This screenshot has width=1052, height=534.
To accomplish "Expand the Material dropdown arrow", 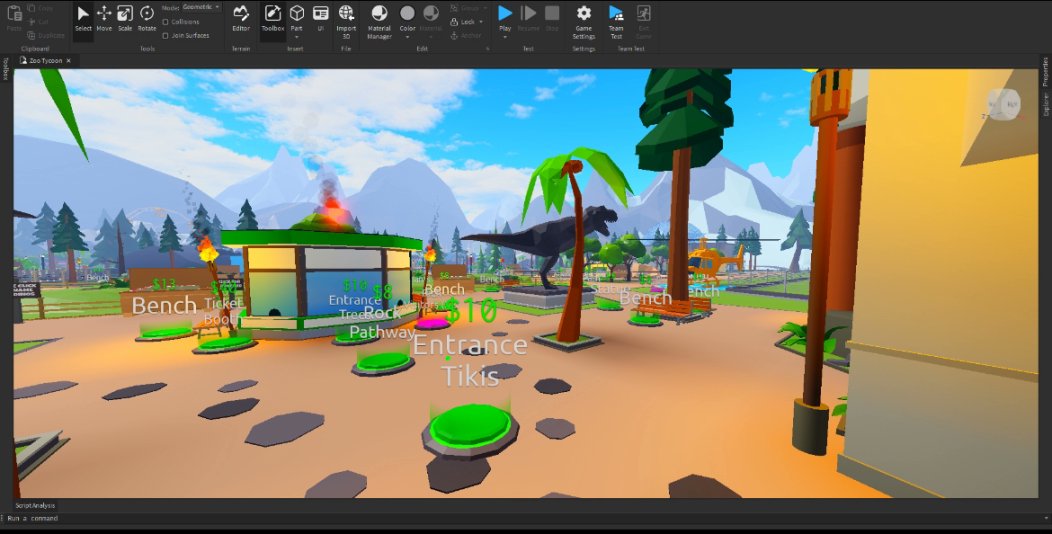I will (431, 37).
